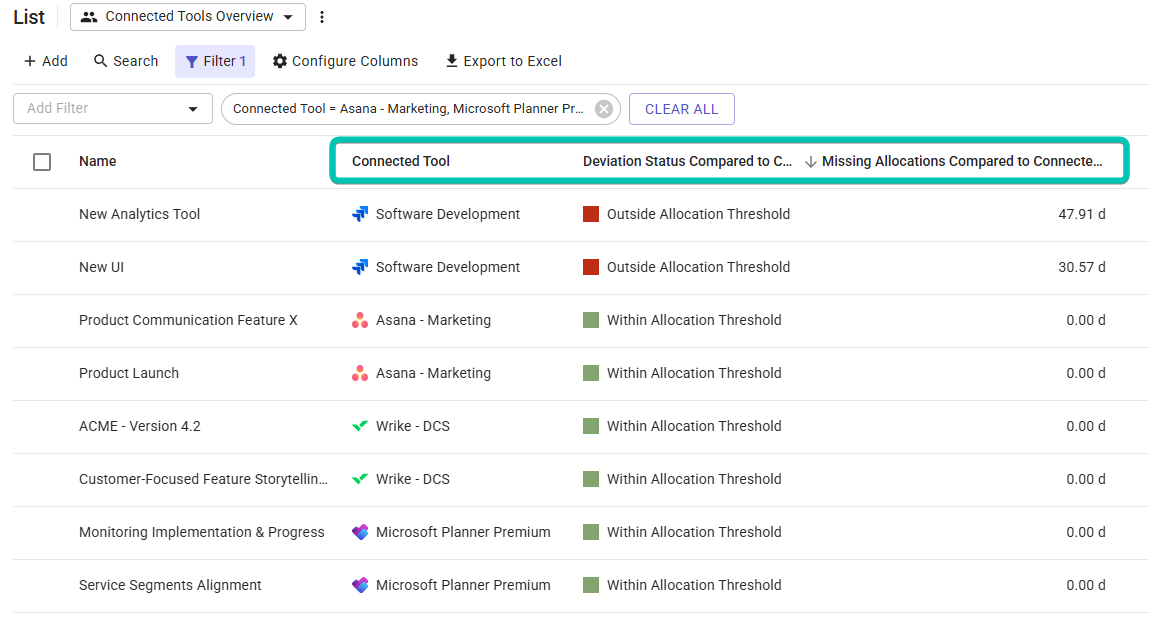
Task: Click the descending sort arrow on Missing Allocations
Action: coord(811,161)
